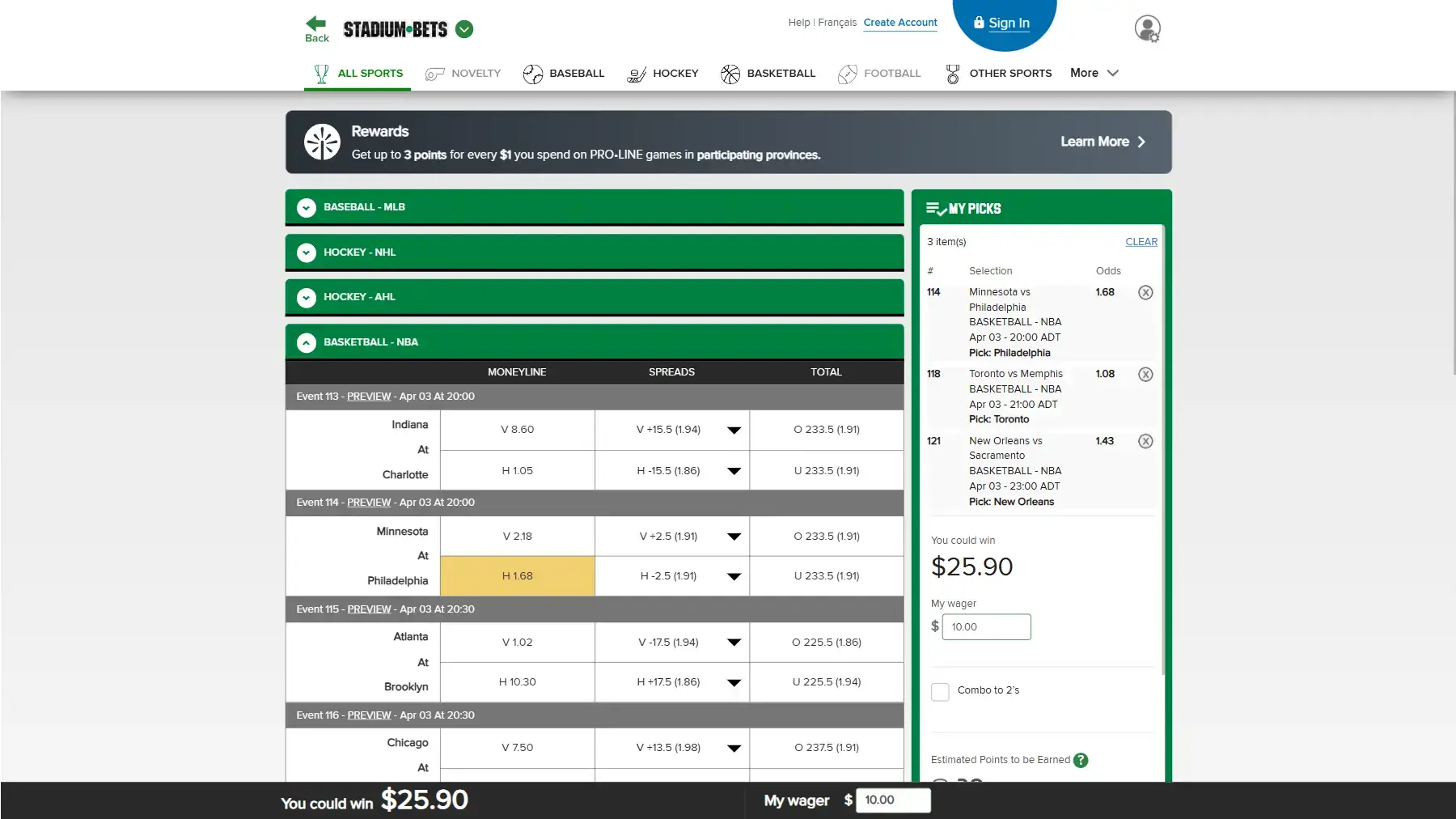Deselect Philadelphia H 1.68 moneyline
This screenshot has height=819, width=1456.
click(x=518, y=576)
